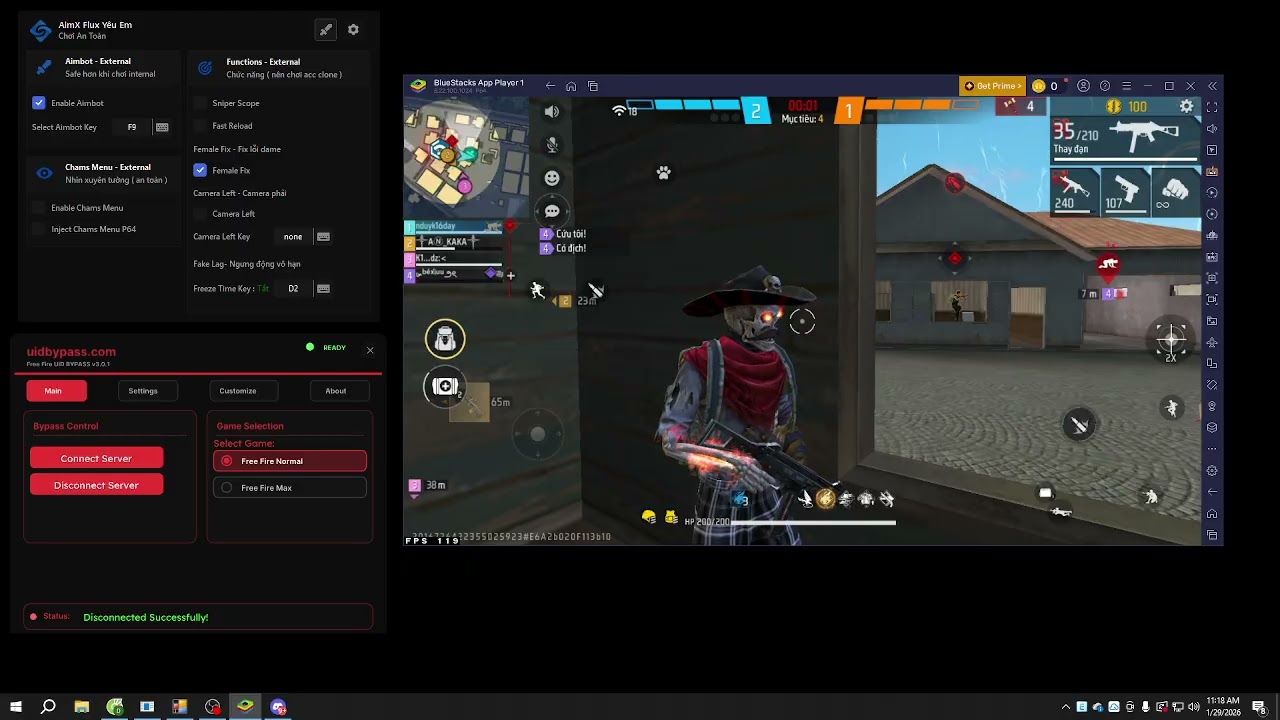This screenshot has width=1280, height=720.
Task: Open the in-game emoji button
Action: [x=552, y=178]
